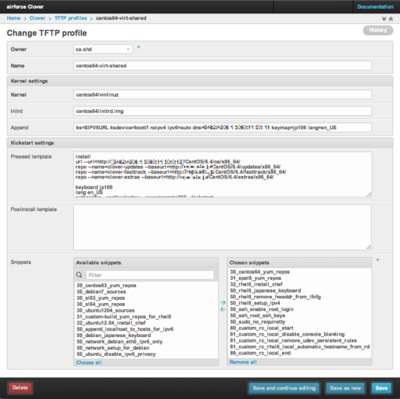
Task: Select chosen snippet 89_custom_rc_local_end
Action: click(x=260, y=353)
